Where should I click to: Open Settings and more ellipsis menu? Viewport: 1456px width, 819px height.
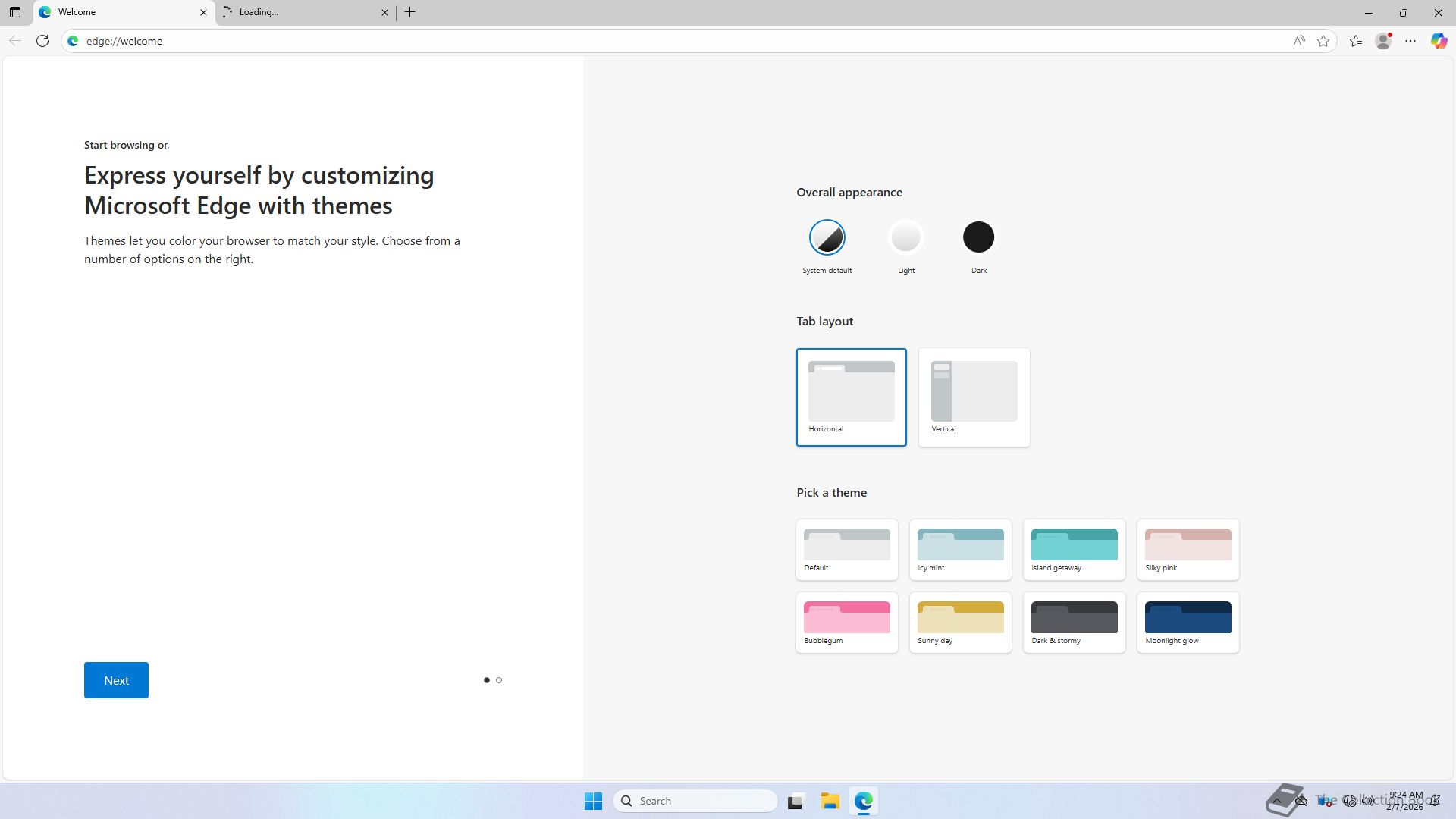(x=1410, y=41)
